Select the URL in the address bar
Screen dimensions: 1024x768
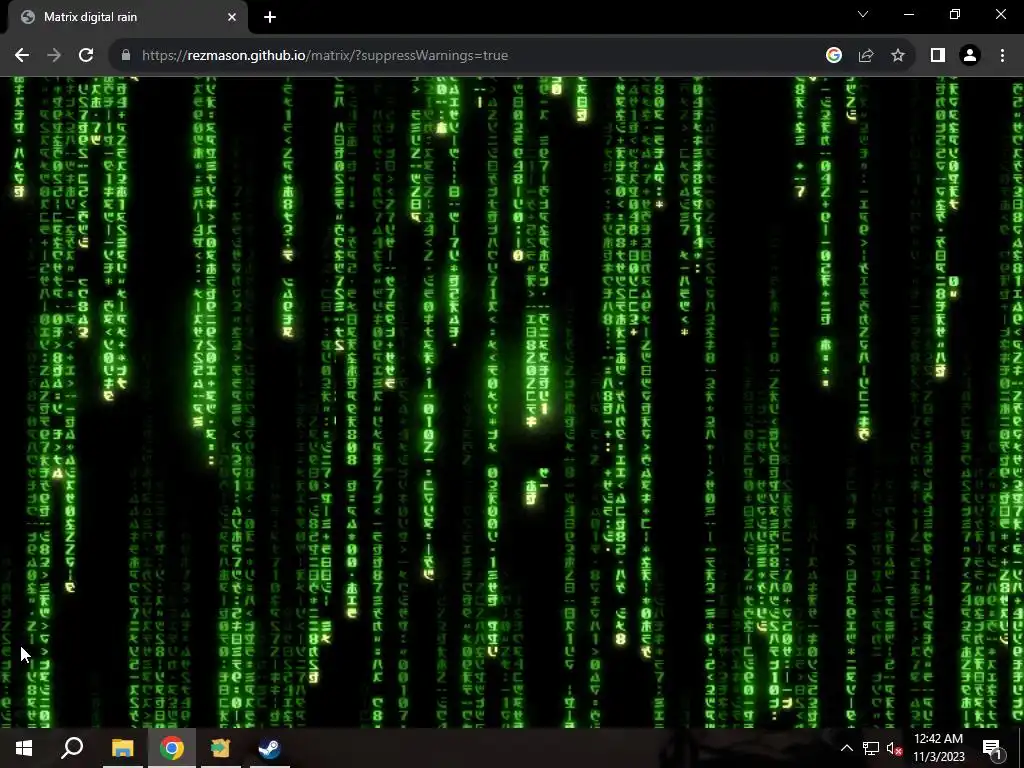pyautogui.click(x=325, y=56)
